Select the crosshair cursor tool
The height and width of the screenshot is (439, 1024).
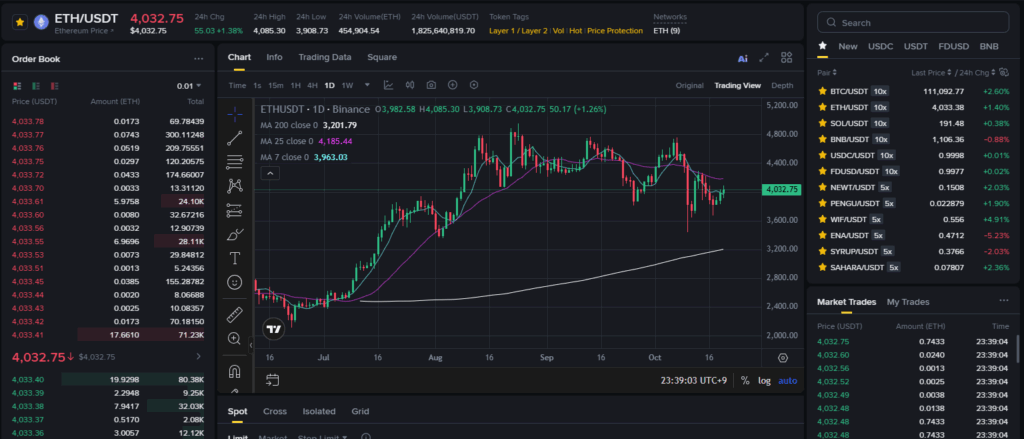point(235,113)
